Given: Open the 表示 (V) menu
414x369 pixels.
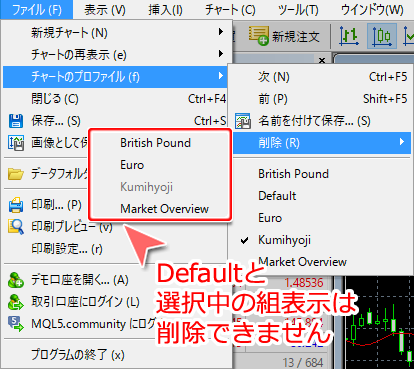Looking at the screenshot, I should point(105,10).
